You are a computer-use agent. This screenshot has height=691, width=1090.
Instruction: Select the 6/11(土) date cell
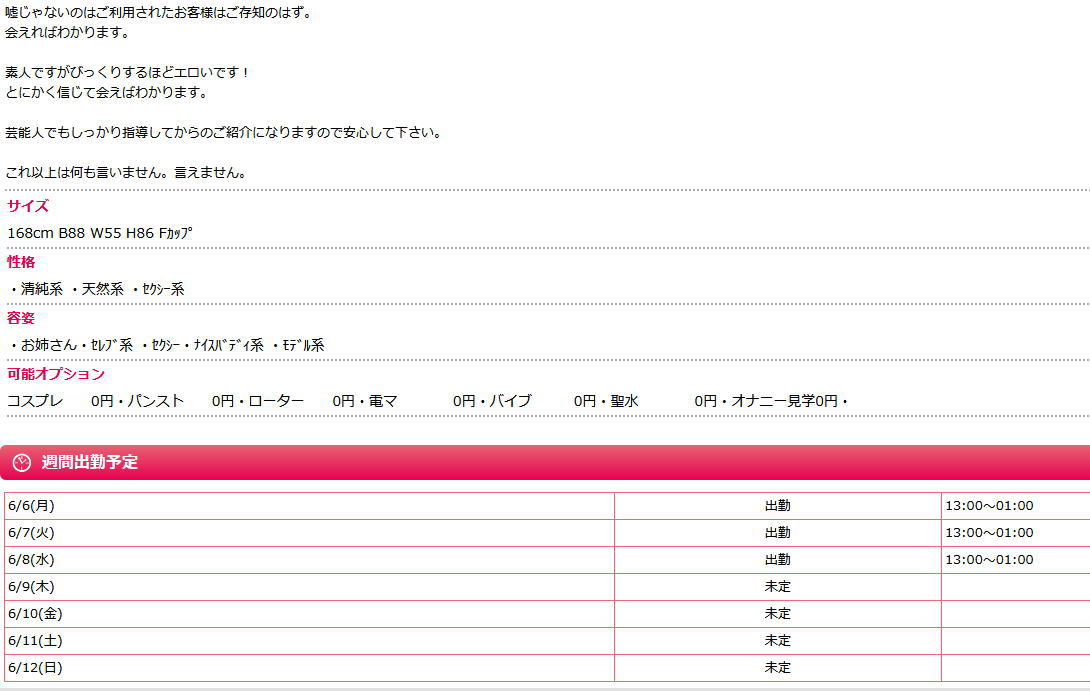click(35, 641)
